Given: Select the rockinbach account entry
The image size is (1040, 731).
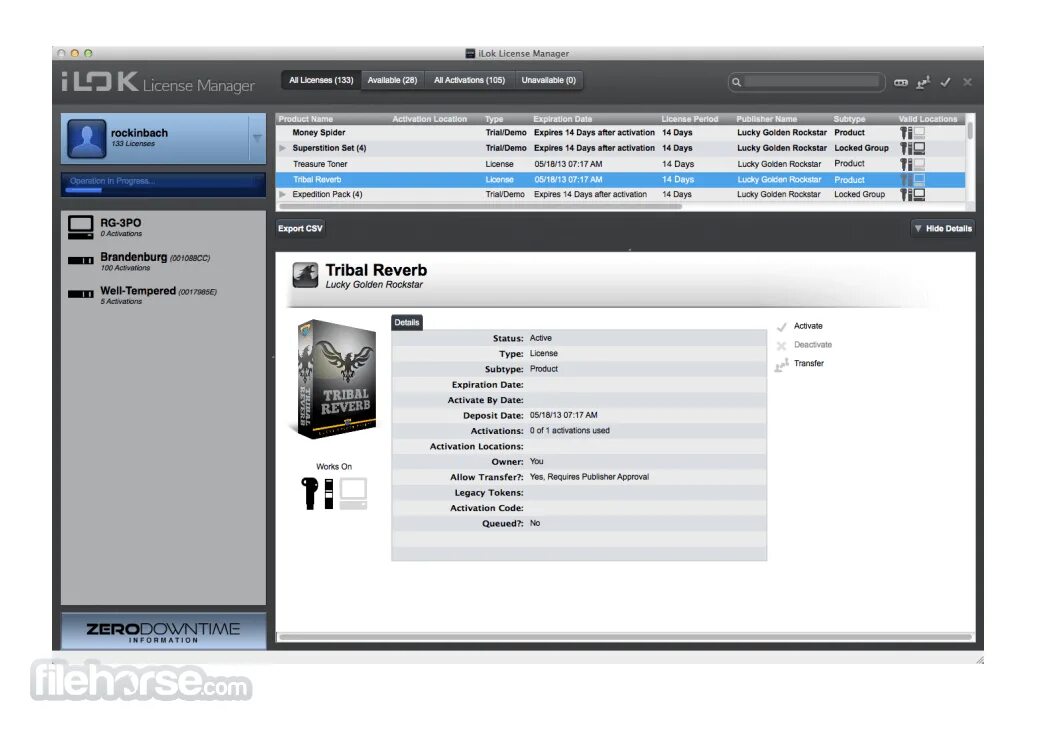Looking at the screenshot, I should pyautogui.click(x=163, y=138).
